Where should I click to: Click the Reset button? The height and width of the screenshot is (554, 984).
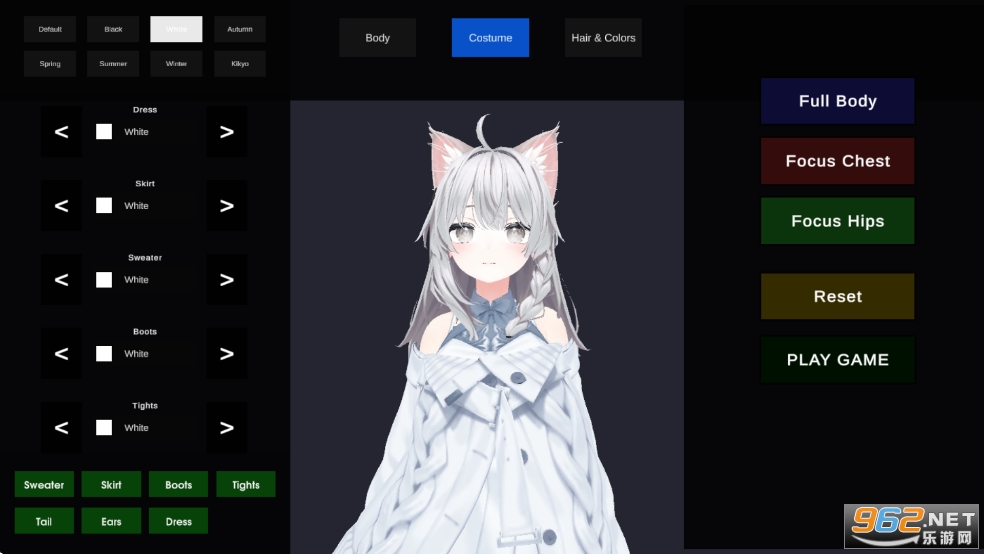click(837, 297)
